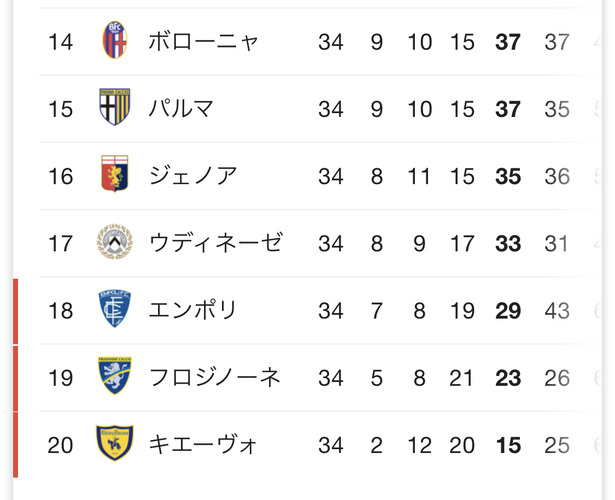Click the red relegation marker beside rank 18
Viewport: 615px width, 500px height.
(x=15, y=311)
